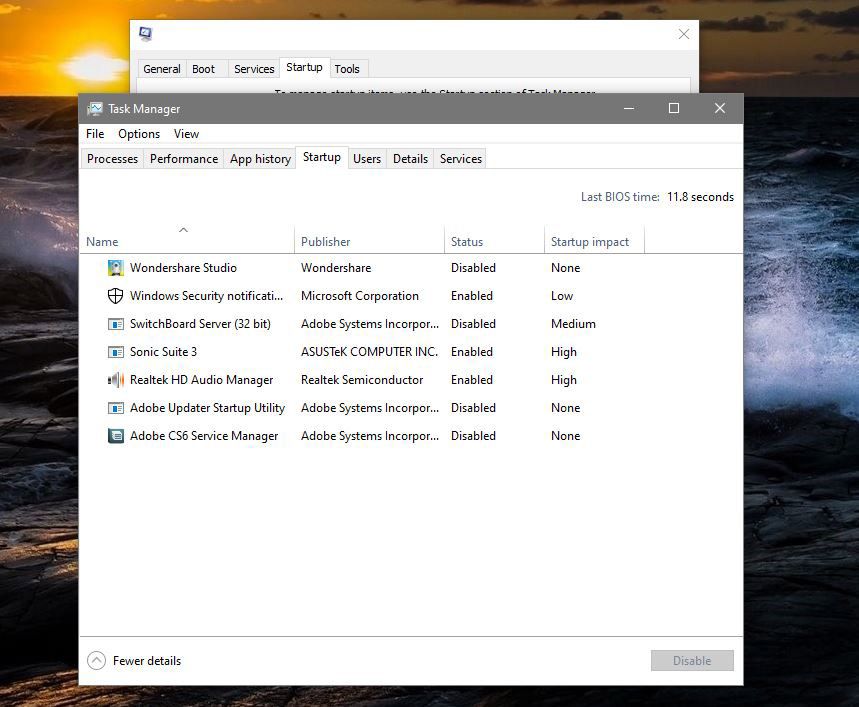
Task: Click the Task Manager title bar icon
Action: click(95, 108)
